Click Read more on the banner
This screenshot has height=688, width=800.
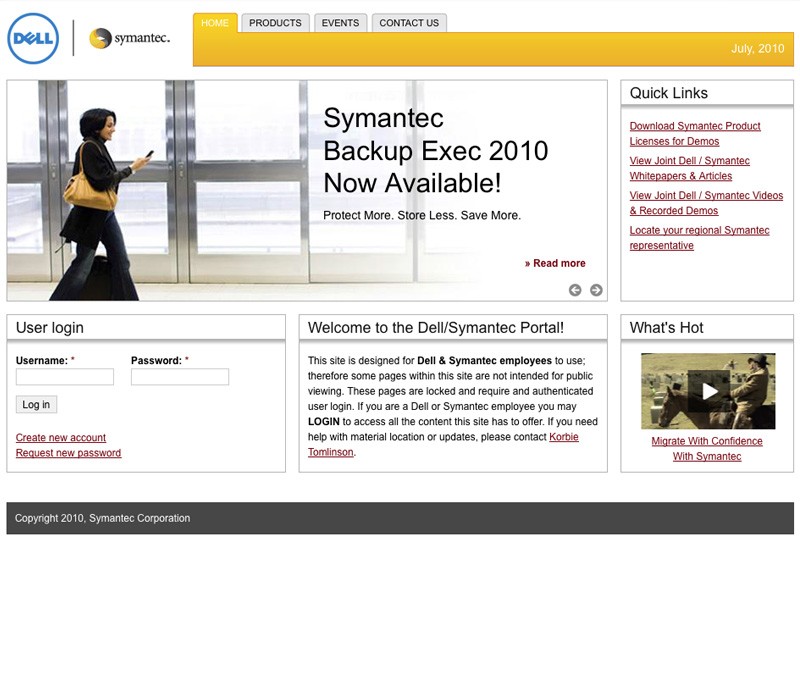click(x=555, y=263)
